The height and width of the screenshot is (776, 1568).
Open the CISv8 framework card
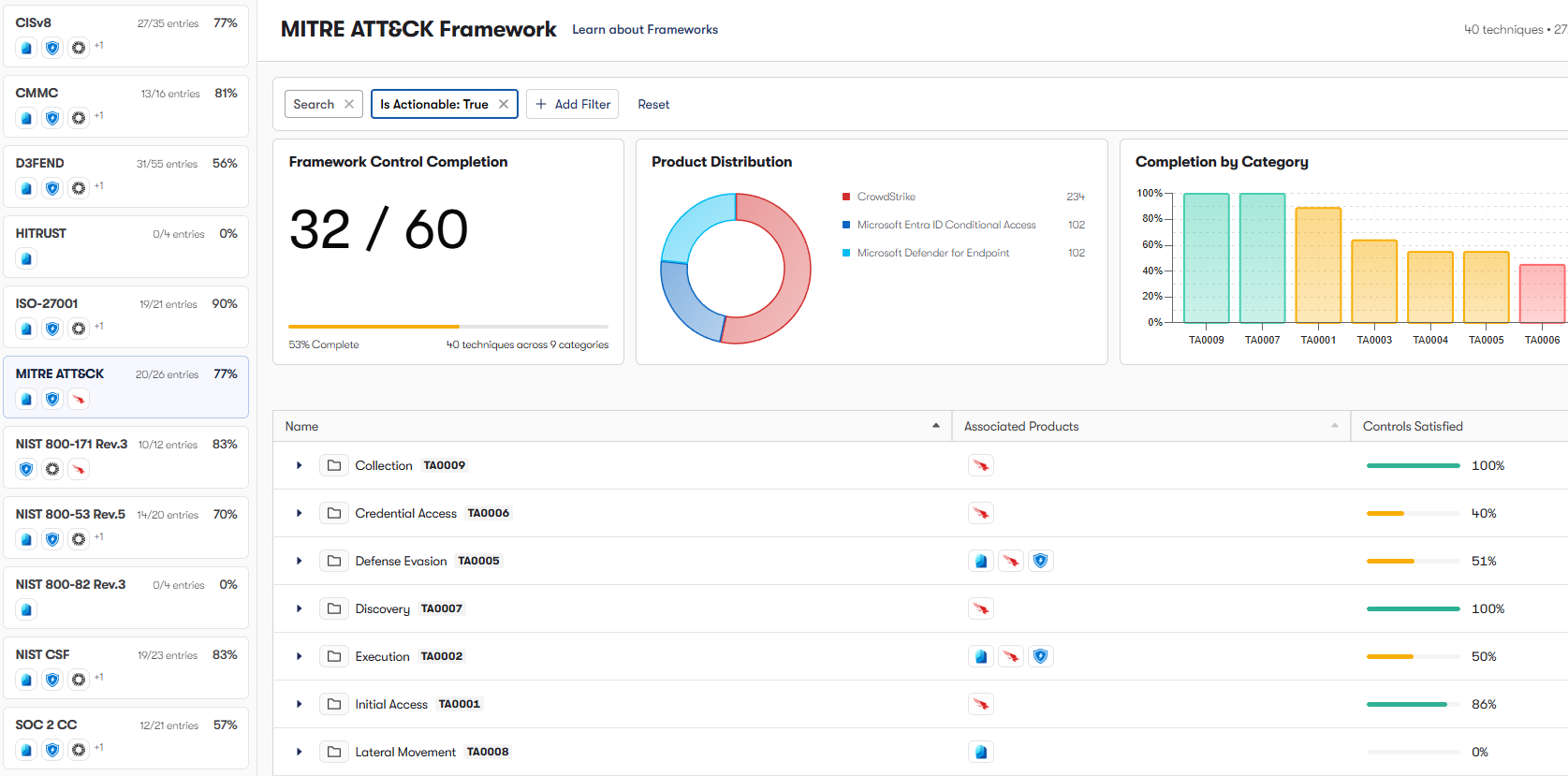pyautogui.click(x=125, y=36)
